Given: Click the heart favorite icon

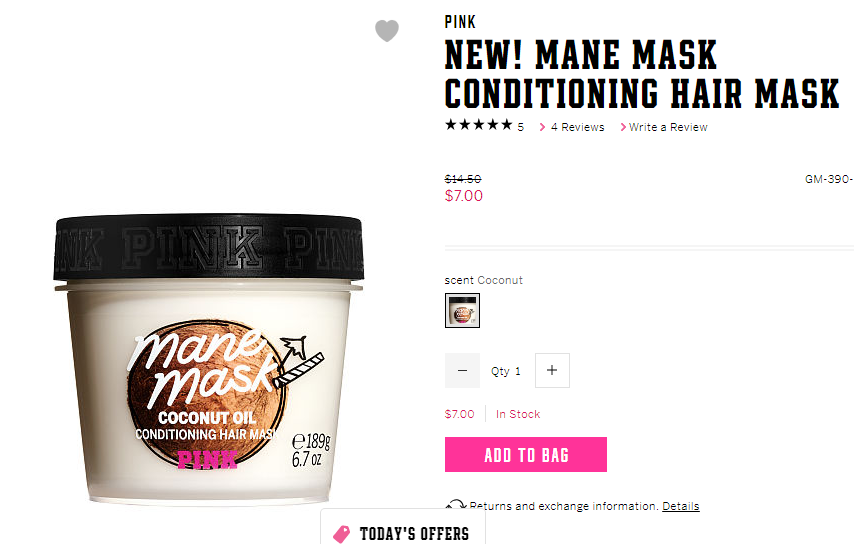Looking at the screenshot, I should [387, 30].
